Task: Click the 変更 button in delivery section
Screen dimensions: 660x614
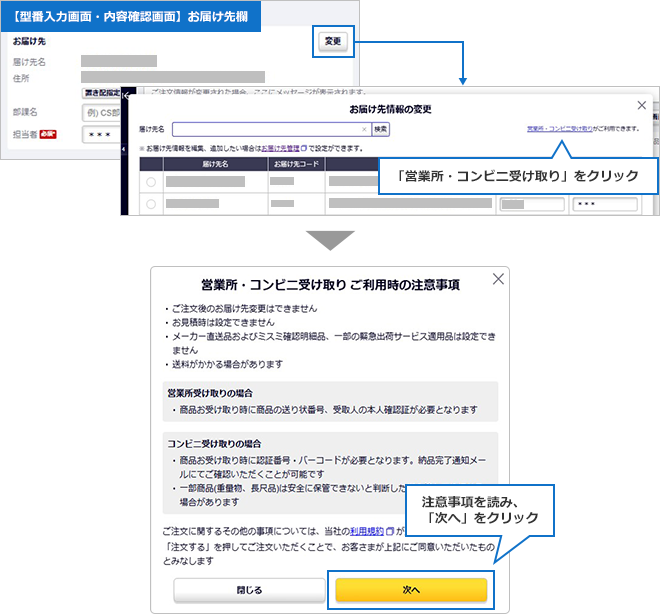Action: tap(333, 41)
